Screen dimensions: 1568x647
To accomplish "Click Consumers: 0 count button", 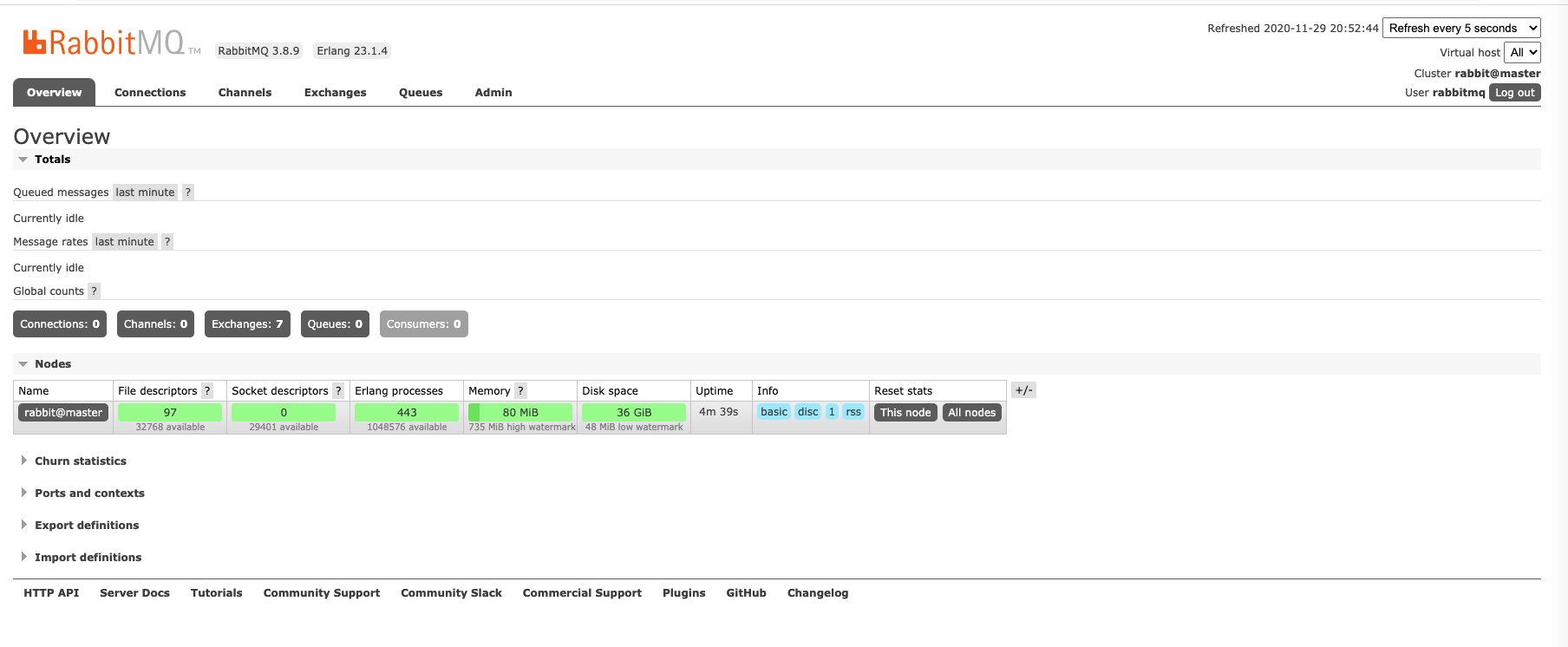I will pyautogui.click(x=423, y=324).
